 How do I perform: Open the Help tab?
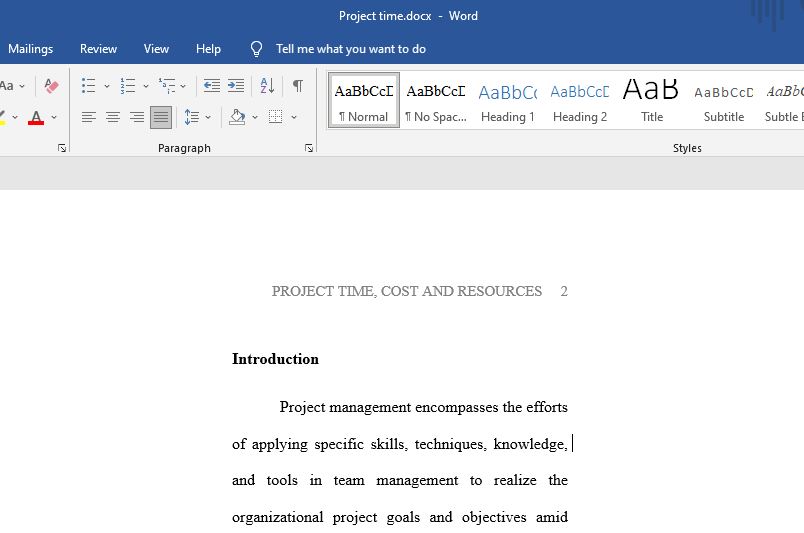(x=208, y=49)
